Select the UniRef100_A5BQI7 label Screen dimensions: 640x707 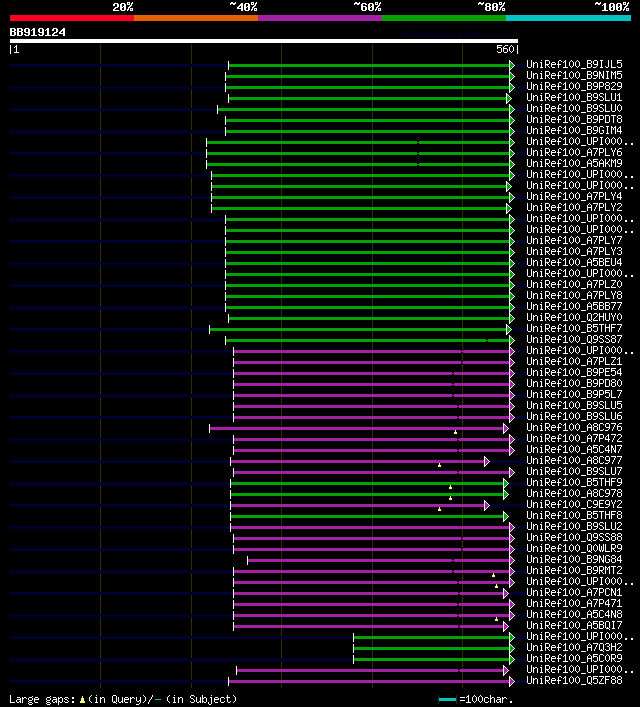click(574, 625)
